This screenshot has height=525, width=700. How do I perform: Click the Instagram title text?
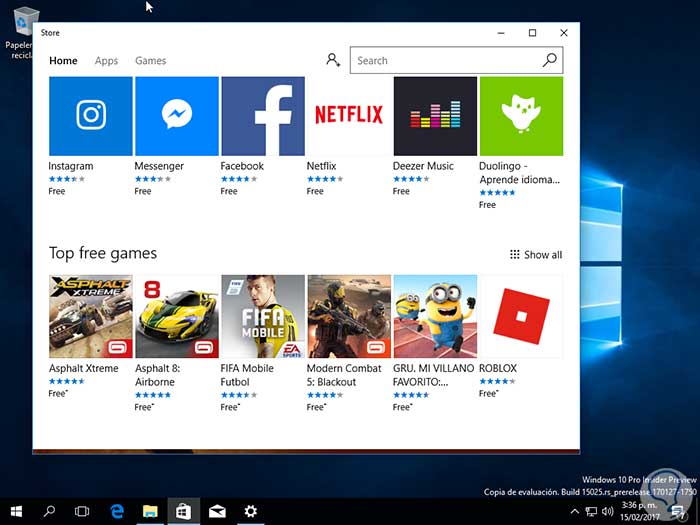tap(71, 166)
